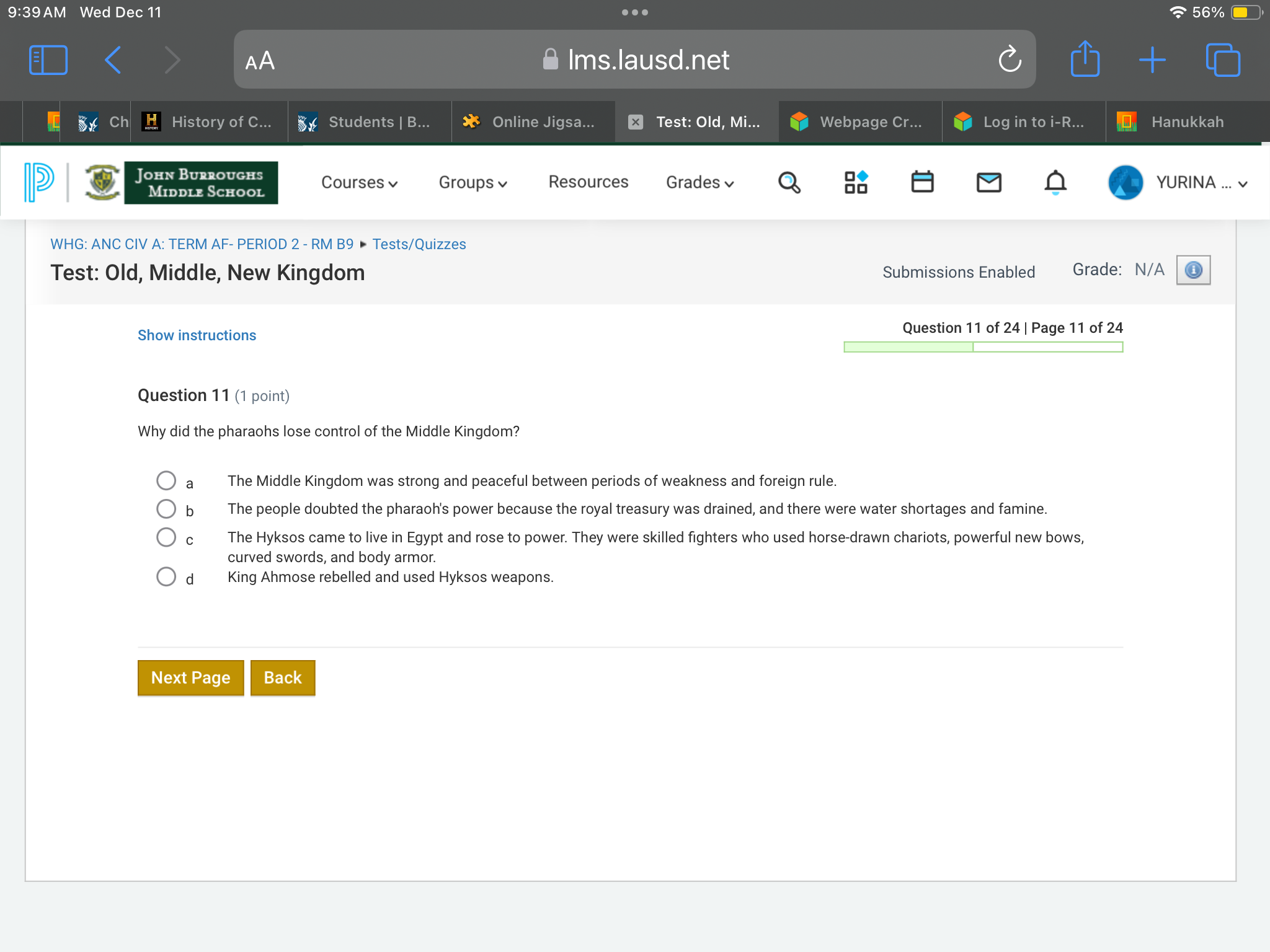Image resolution: width=1270 pixels, height=952 pixels.
Task: Open the Safari share sheet icon
Action: pyautogui.click(x=1085, y=59)
